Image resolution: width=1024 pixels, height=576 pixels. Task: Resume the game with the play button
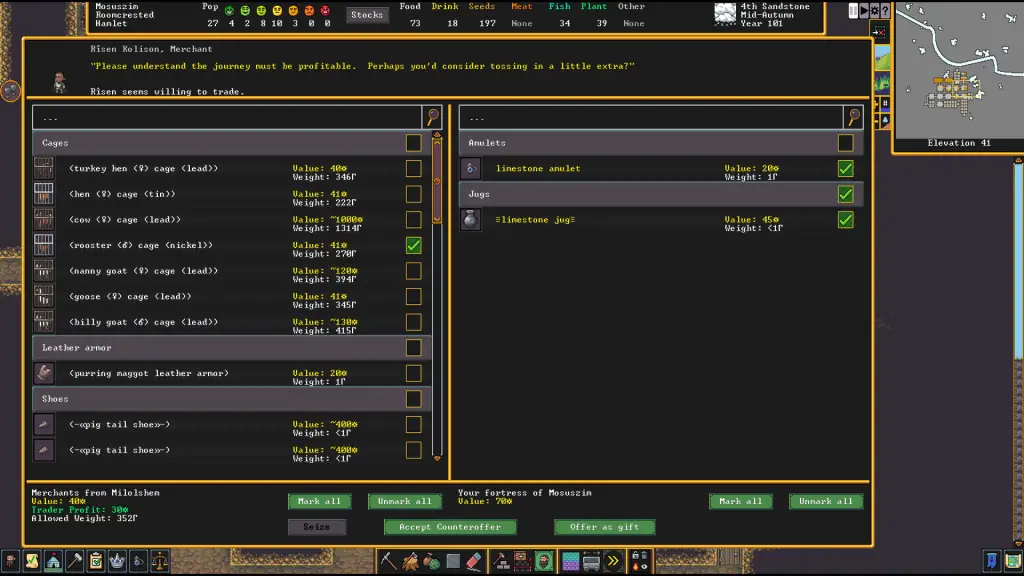(863, 11)
